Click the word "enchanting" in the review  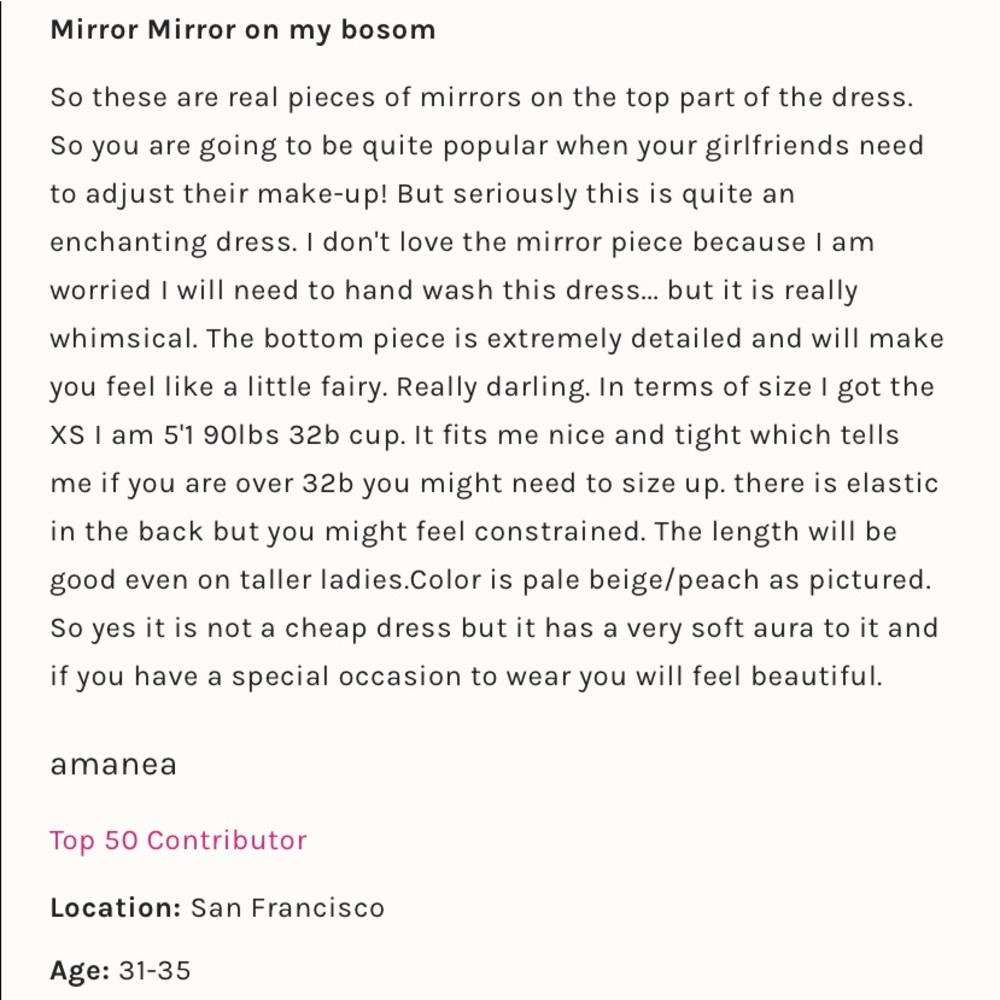tap(129, 243)
